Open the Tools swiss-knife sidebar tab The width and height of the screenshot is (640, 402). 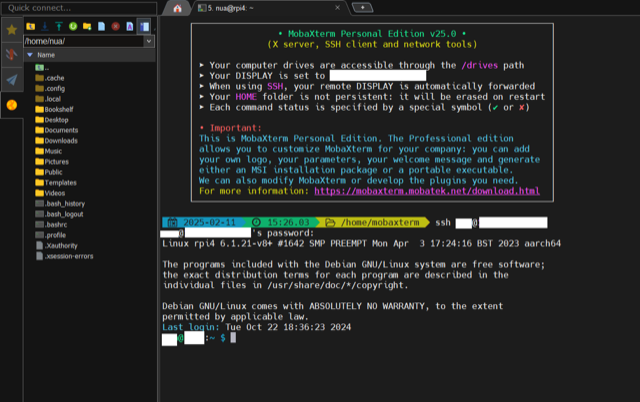click(x=11, y=54)
